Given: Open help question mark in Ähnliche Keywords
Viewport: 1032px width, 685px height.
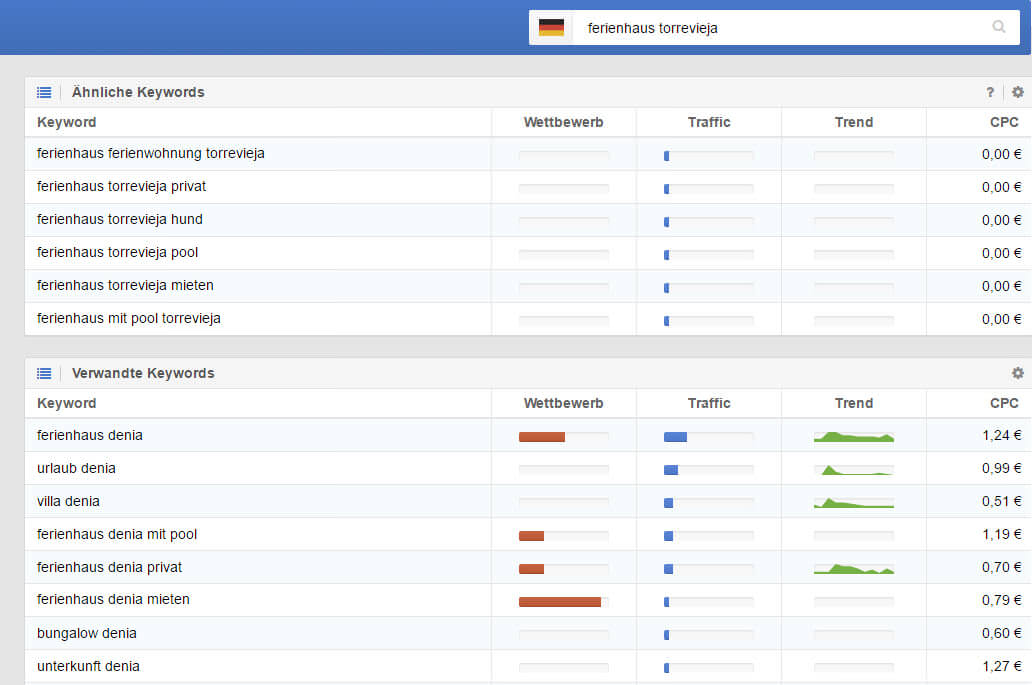Looking at the screenshot, I should pos(990,92).
